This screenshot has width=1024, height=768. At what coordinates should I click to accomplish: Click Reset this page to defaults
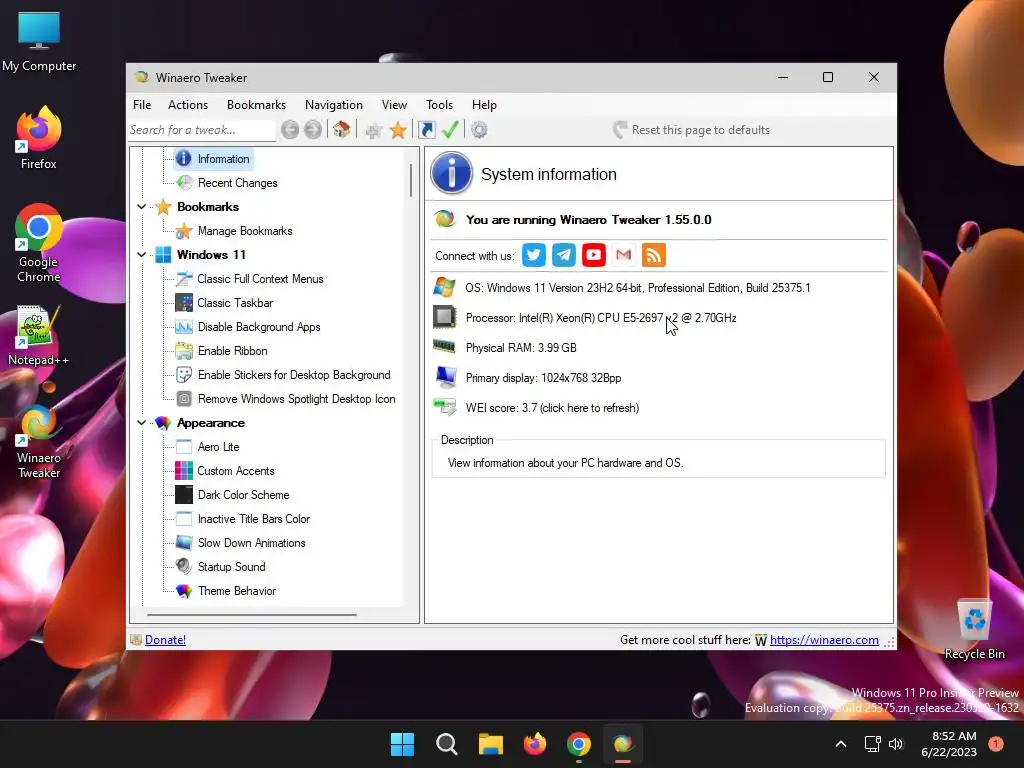692,130
